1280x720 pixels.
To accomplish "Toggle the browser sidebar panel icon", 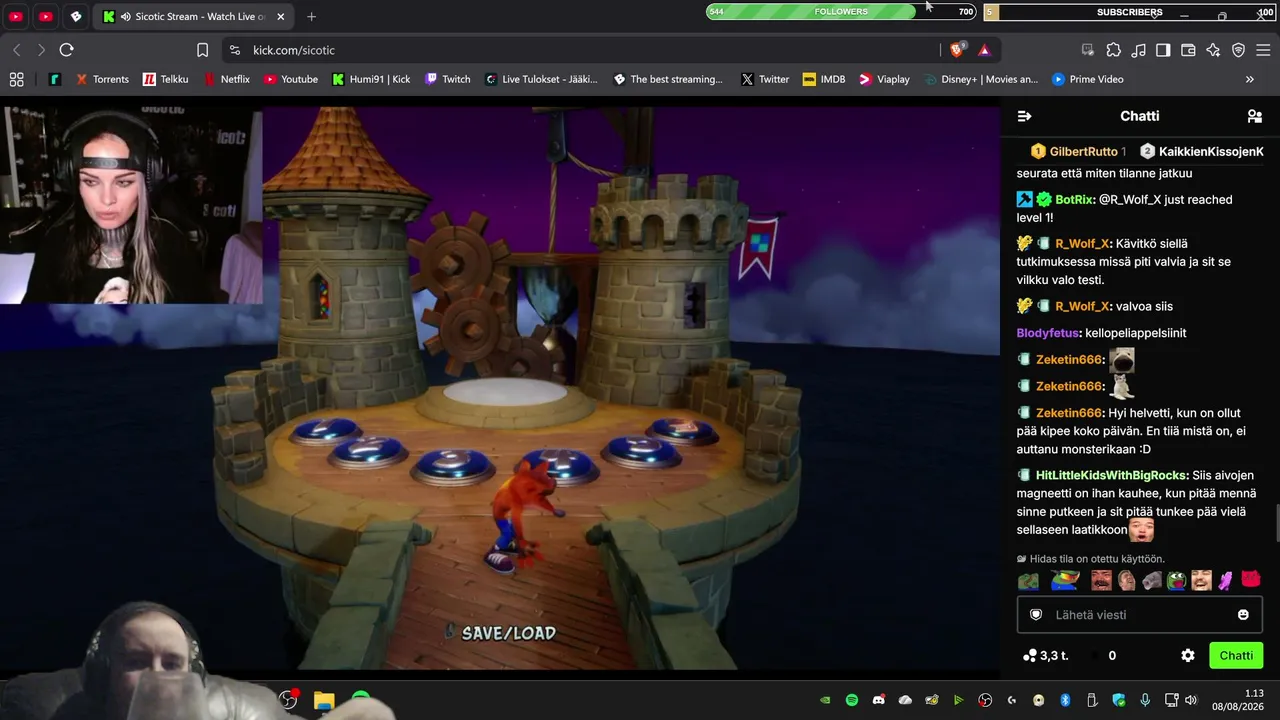I will click(1163, 50).
